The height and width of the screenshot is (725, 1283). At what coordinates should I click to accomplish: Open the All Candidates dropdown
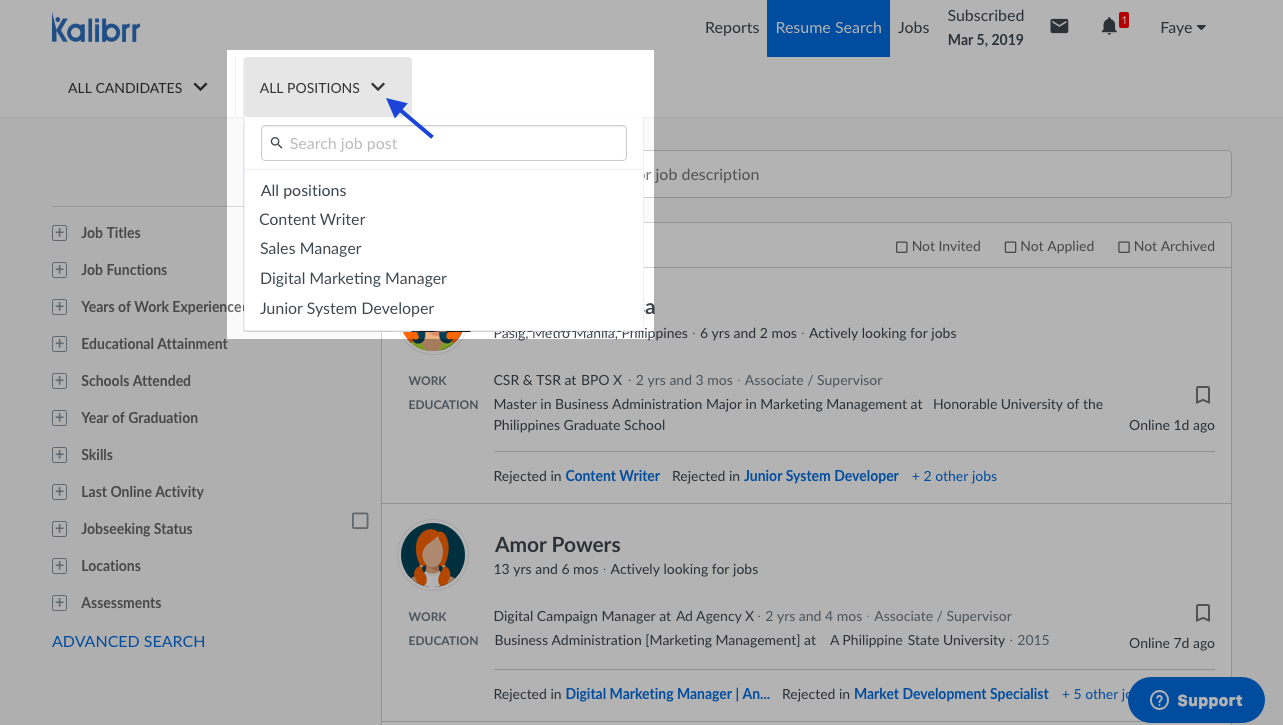(x=137, y=88)
